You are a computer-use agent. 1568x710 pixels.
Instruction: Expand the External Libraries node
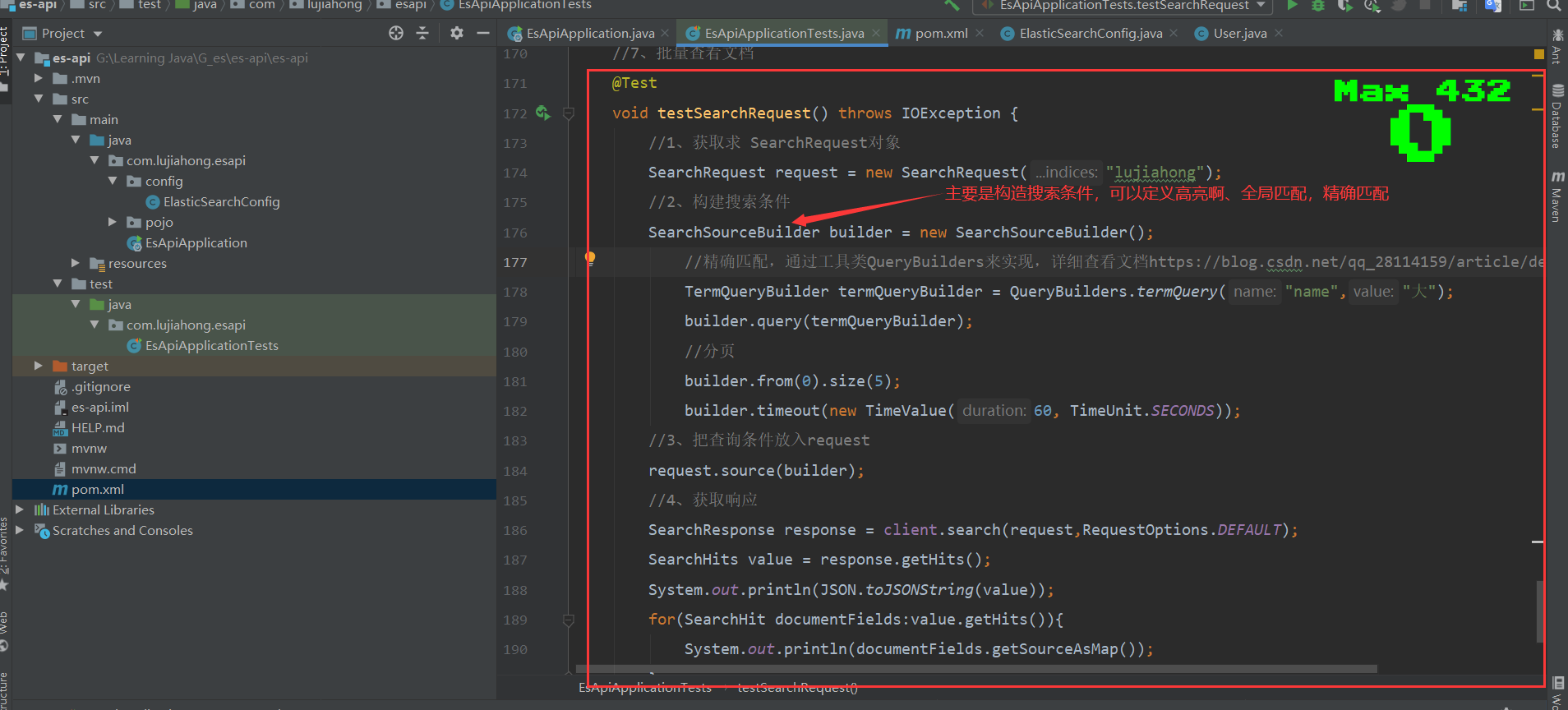point(20,509)
